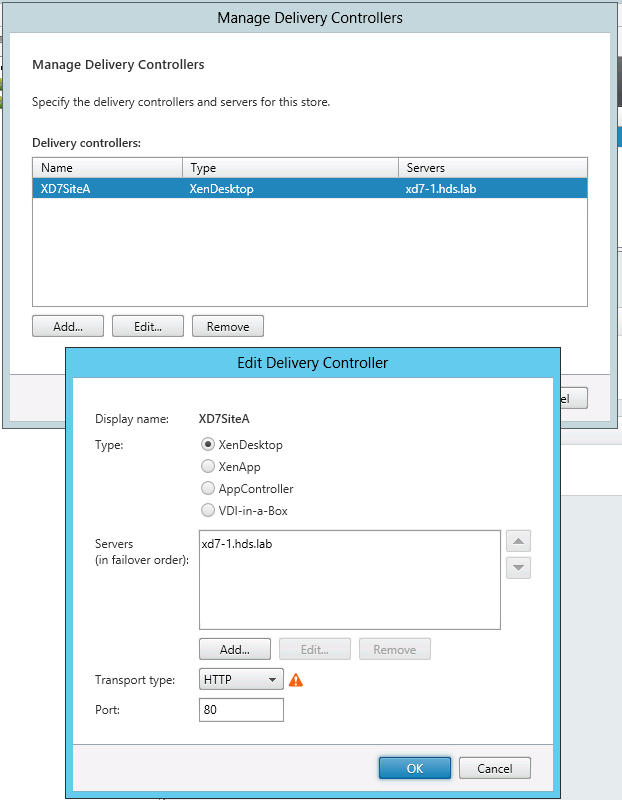
Task: Click the XenDesktop cell in the controllers table
Action: point(221,189)
